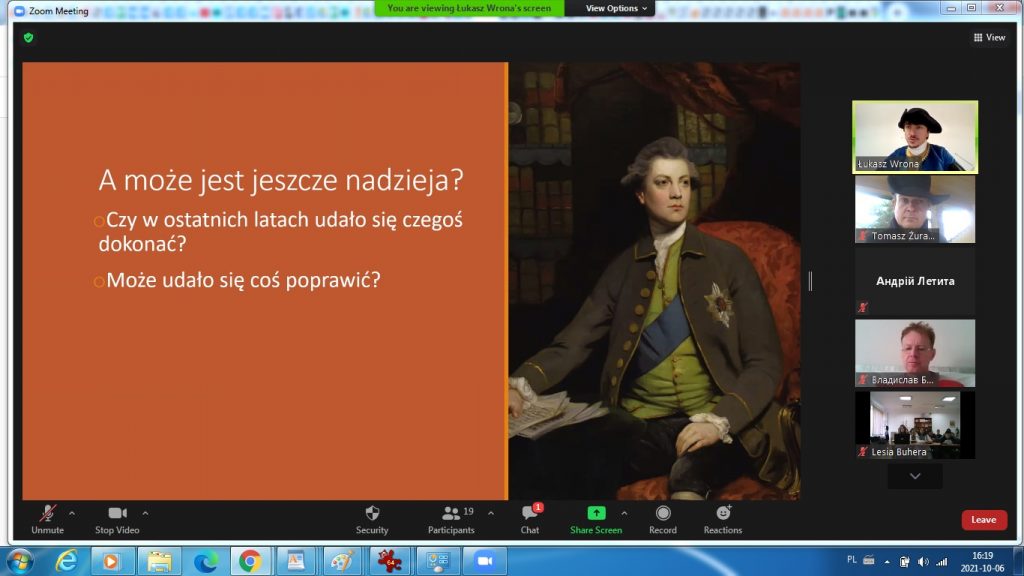The height and width of the screenshot is (576, 1024).
Task: Stop Video with the camera button
Action: (117, 518)
